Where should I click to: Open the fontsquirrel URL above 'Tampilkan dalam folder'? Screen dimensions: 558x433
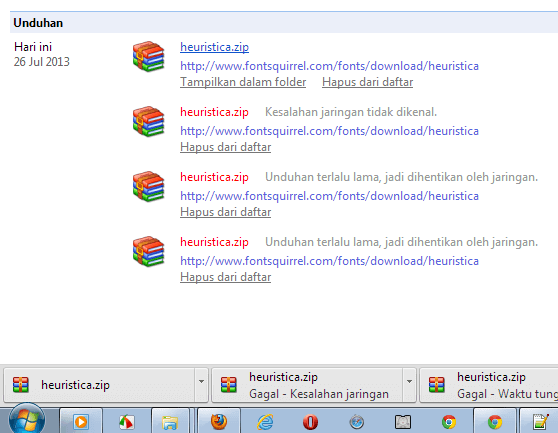pos(329,66)
